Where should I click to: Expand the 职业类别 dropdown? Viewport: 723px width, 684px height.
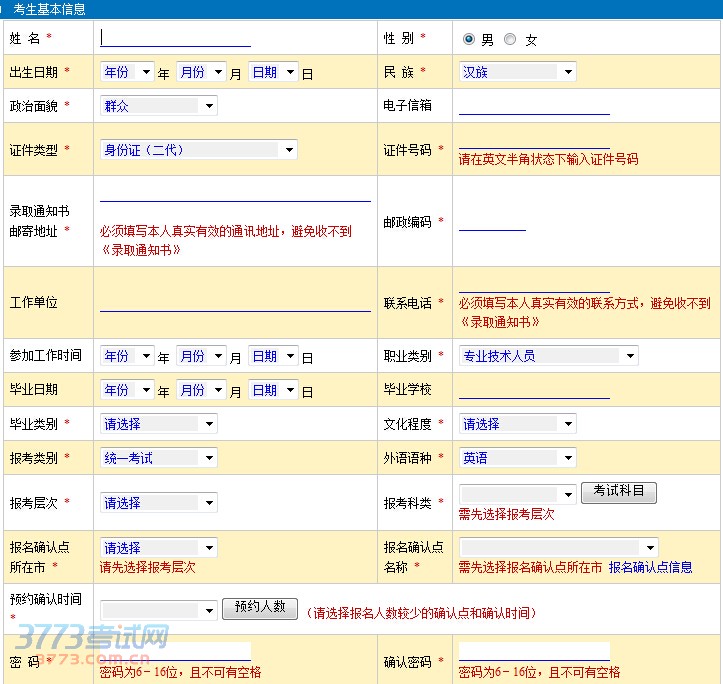pyautogui.click(x=548, y=355)
